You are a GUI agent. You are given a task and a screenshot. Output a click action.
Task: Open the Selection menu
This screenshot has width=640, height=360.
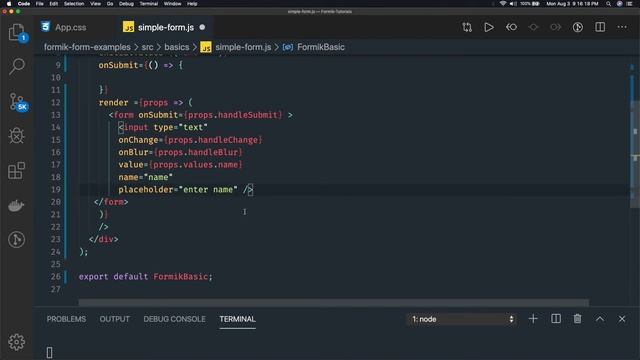click(74, 4)
